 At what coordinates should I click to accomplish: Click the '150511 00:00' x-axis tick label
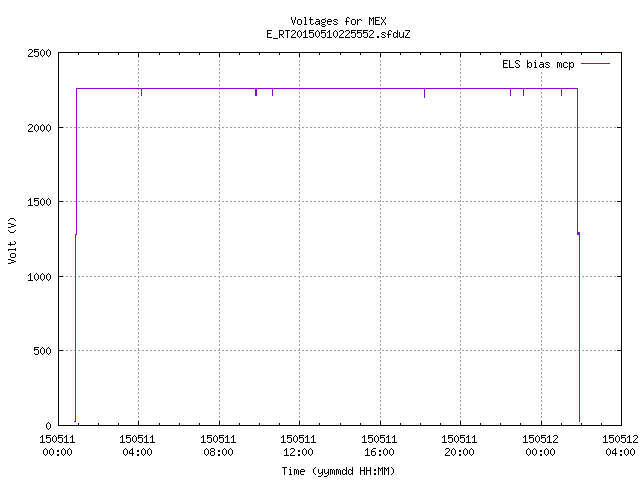pyautogui.click(x=57, y=446)
